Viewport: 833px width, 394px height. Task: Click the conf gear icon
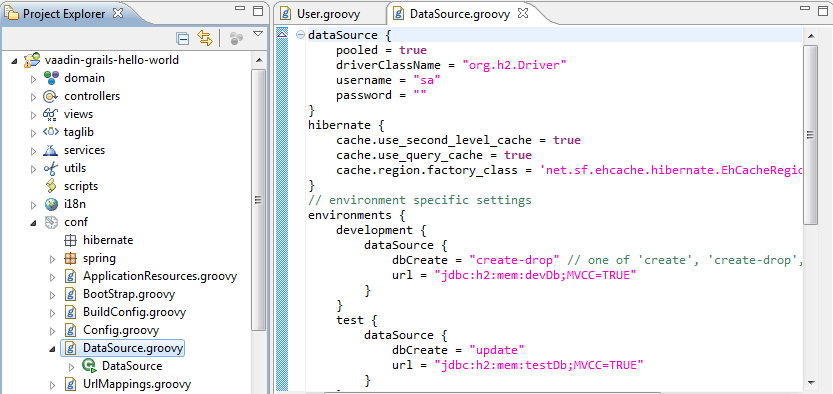[x=50, y=222]
